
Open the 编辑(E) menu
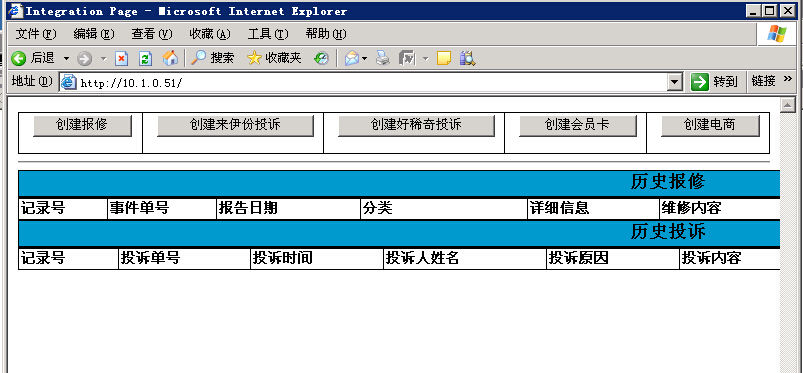94,34
